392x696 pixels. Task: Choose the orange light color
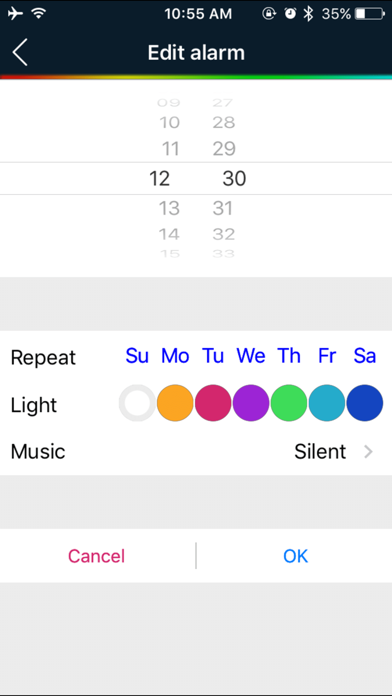[x=175, y=403]
